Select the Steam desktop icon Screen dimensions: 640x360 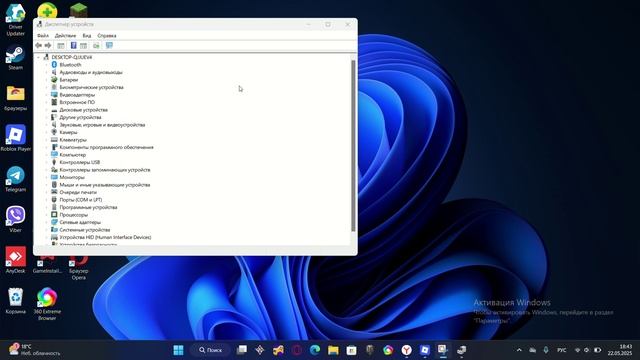coord(16,58)
